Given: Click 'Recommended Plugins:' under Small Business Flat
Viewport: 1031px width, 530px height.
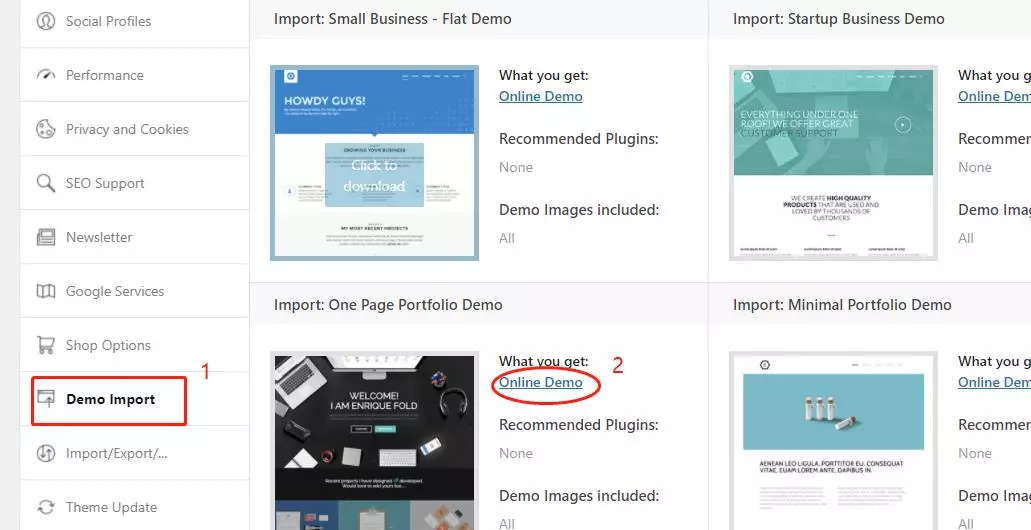Looking at the screenshot, I should (x=579, y=139).
